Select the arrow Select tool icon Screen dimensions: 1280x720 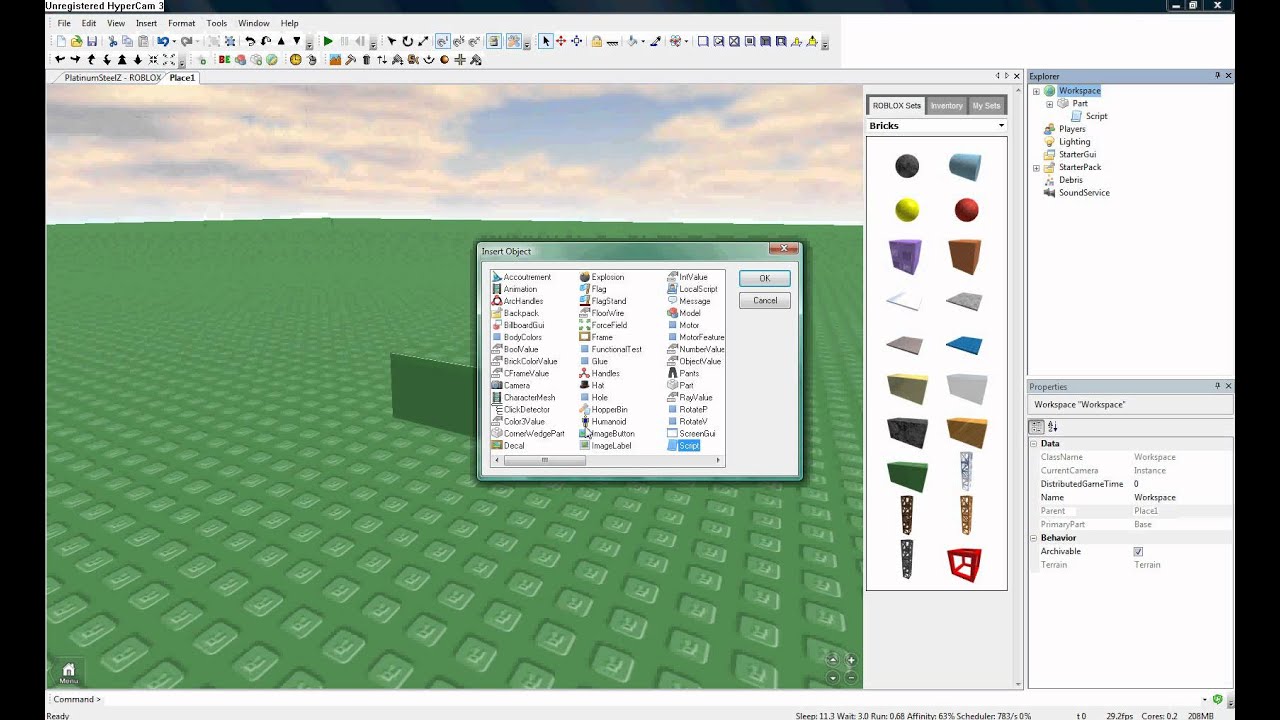point(546,41)
